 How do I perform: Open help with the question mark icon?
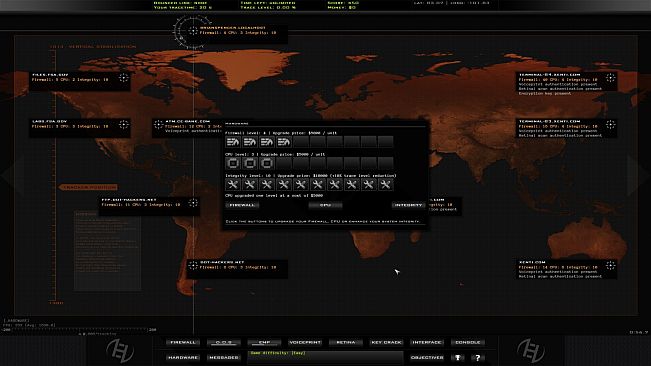coord(477,357)
